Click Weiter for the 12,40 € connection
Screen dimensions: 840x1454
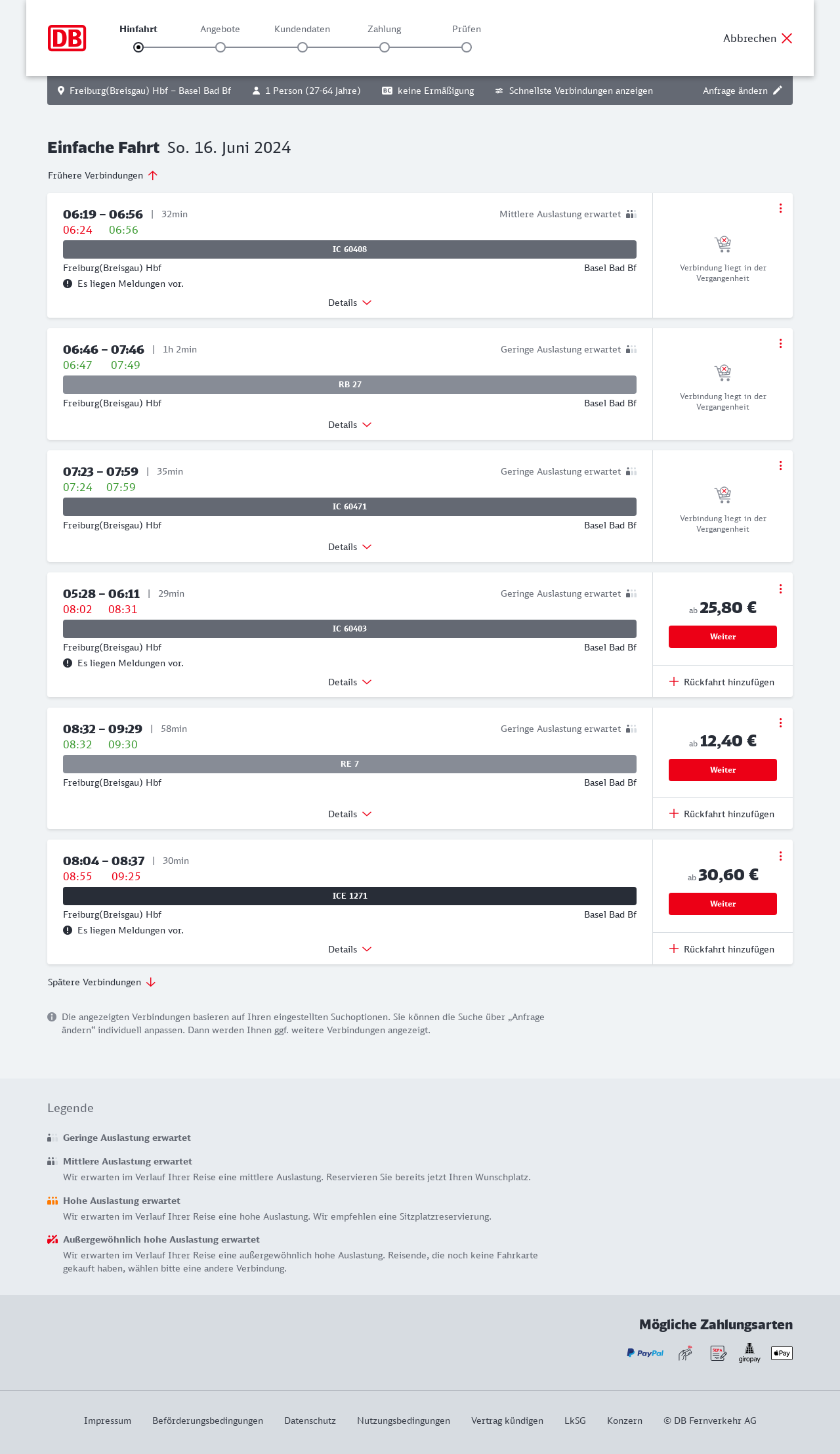pos(723,770)
